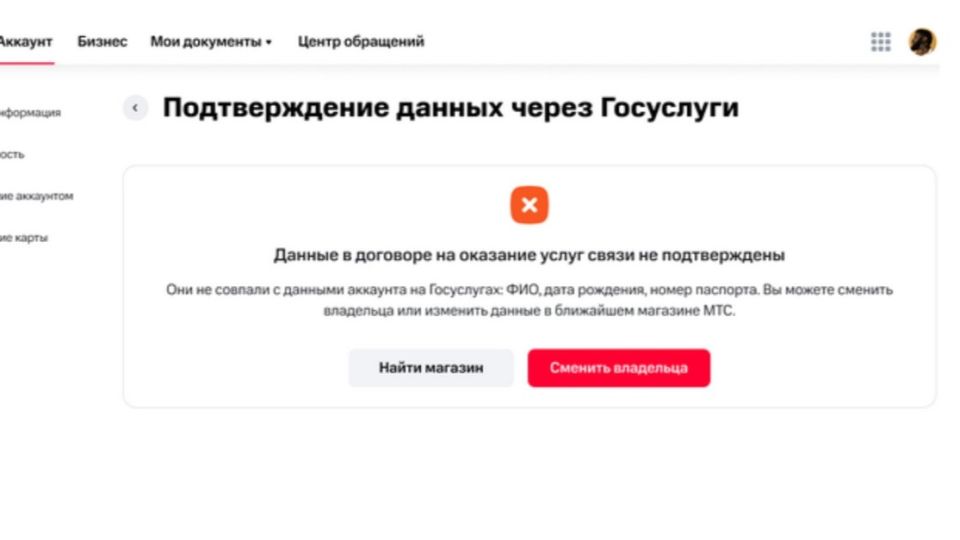The height and width of the screenshot is (540, 960).
Task: Switch to the Аккаунт tab
Action: [x=26, y=42]
